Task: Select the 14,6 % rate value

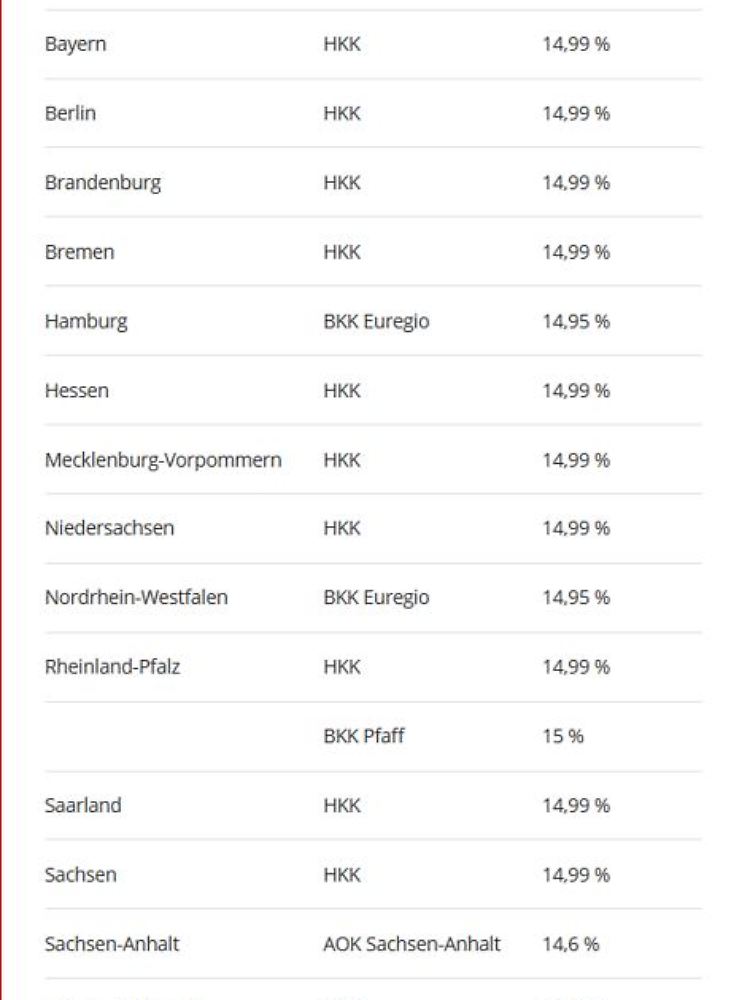Action: 571,944
